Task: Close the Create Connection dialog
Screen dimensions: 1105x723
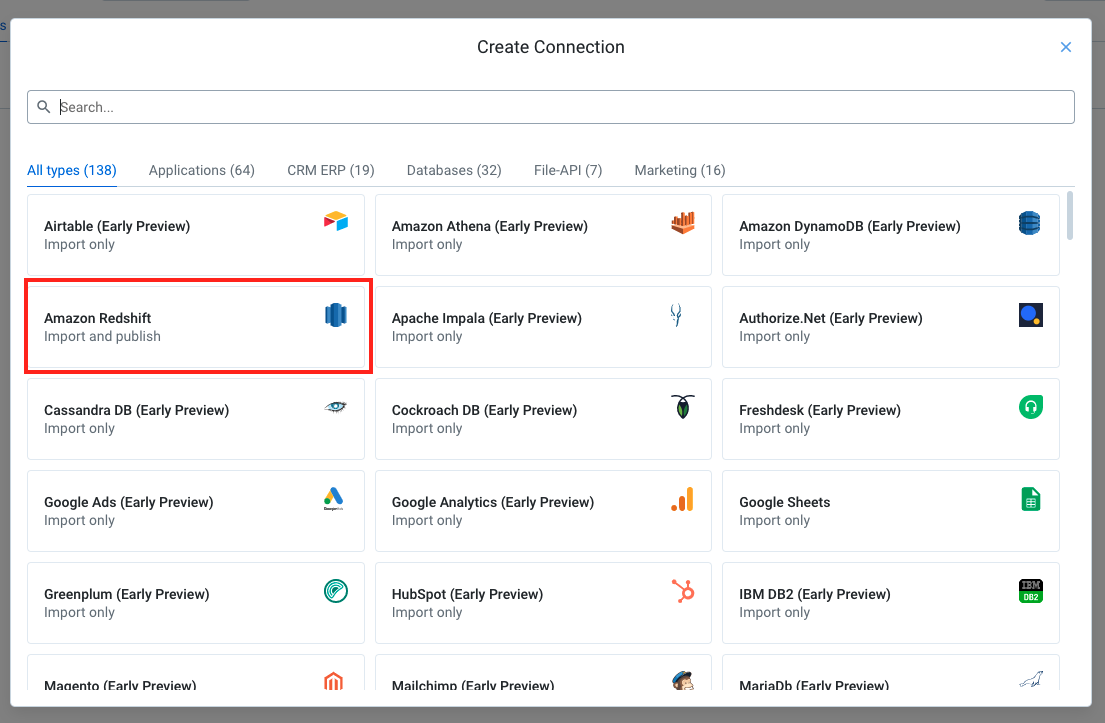Action: [x=1065, y=46]
